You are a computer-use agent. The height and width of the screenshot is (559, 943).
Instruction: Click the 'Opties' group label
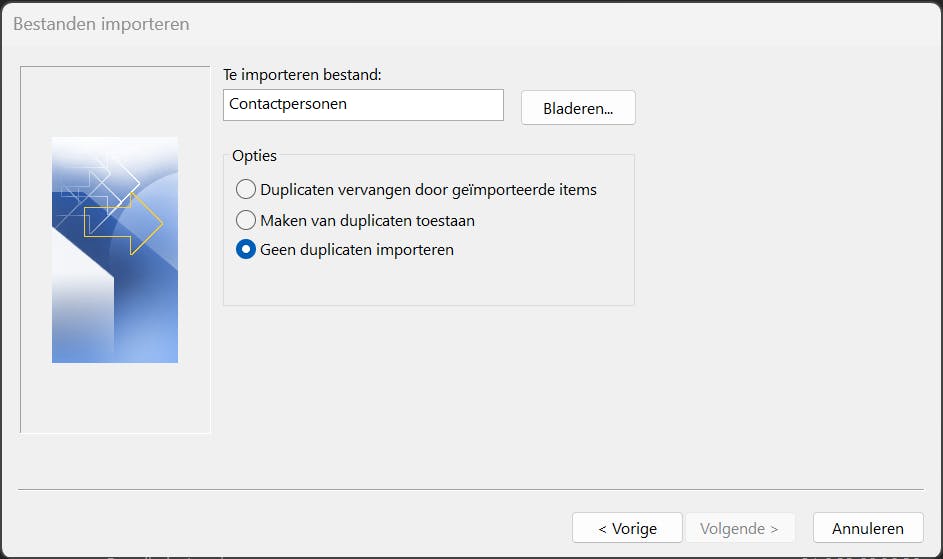pos(254,155)
